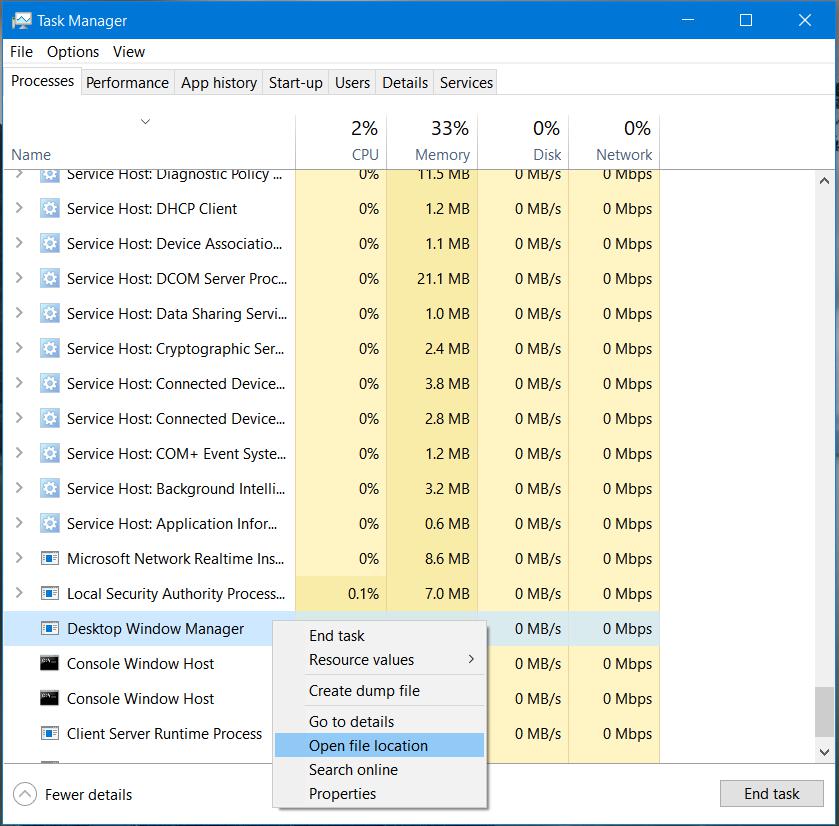Image resolution: width=839 pixels, height=826 pixels.
Task: Expand Service Host: COM+ Event System row
Action: coord(19,453)
